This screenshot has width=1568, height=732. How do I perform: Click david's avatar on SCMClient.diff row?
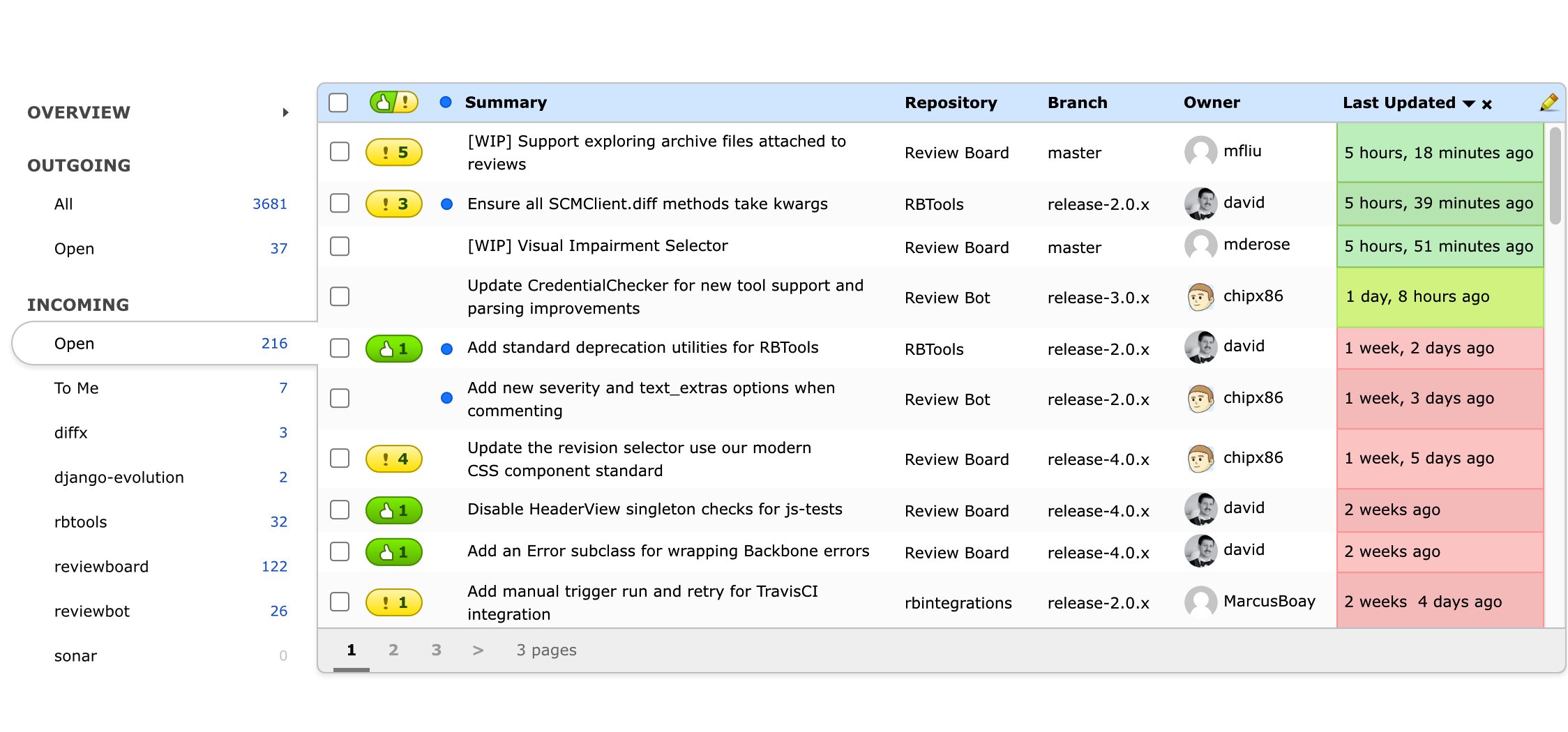[1200, 203]
